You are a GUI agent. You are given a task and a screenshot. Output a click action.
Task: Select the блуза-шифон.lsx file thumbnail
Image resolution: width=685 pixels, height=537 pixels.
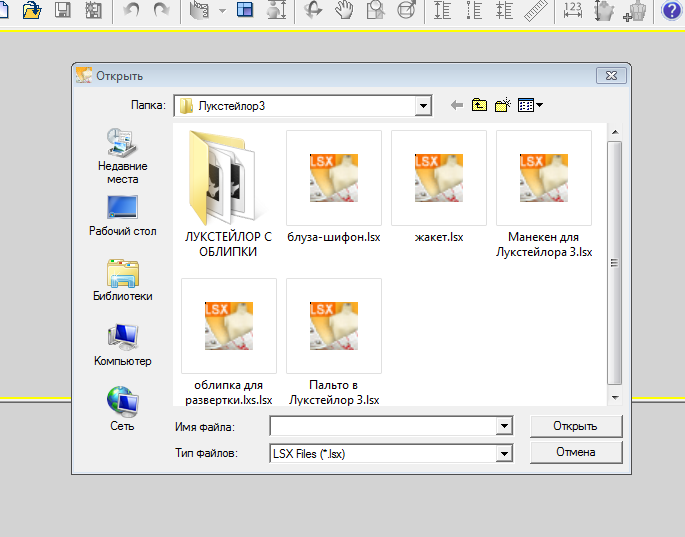point(334,178)
